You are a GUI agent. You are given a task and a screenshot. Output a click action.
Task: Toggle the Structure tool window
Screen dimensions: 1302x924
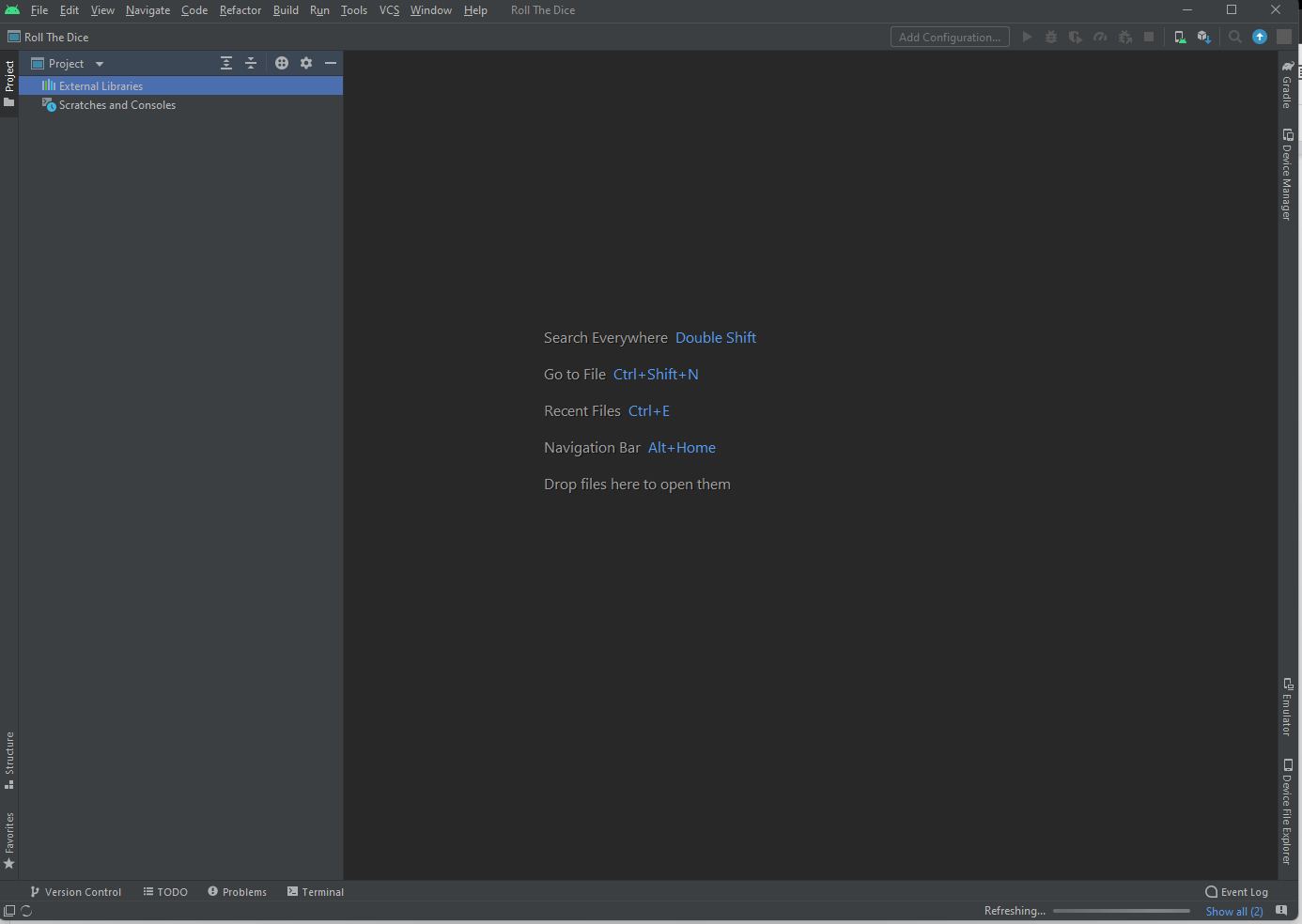coord(9,754)
